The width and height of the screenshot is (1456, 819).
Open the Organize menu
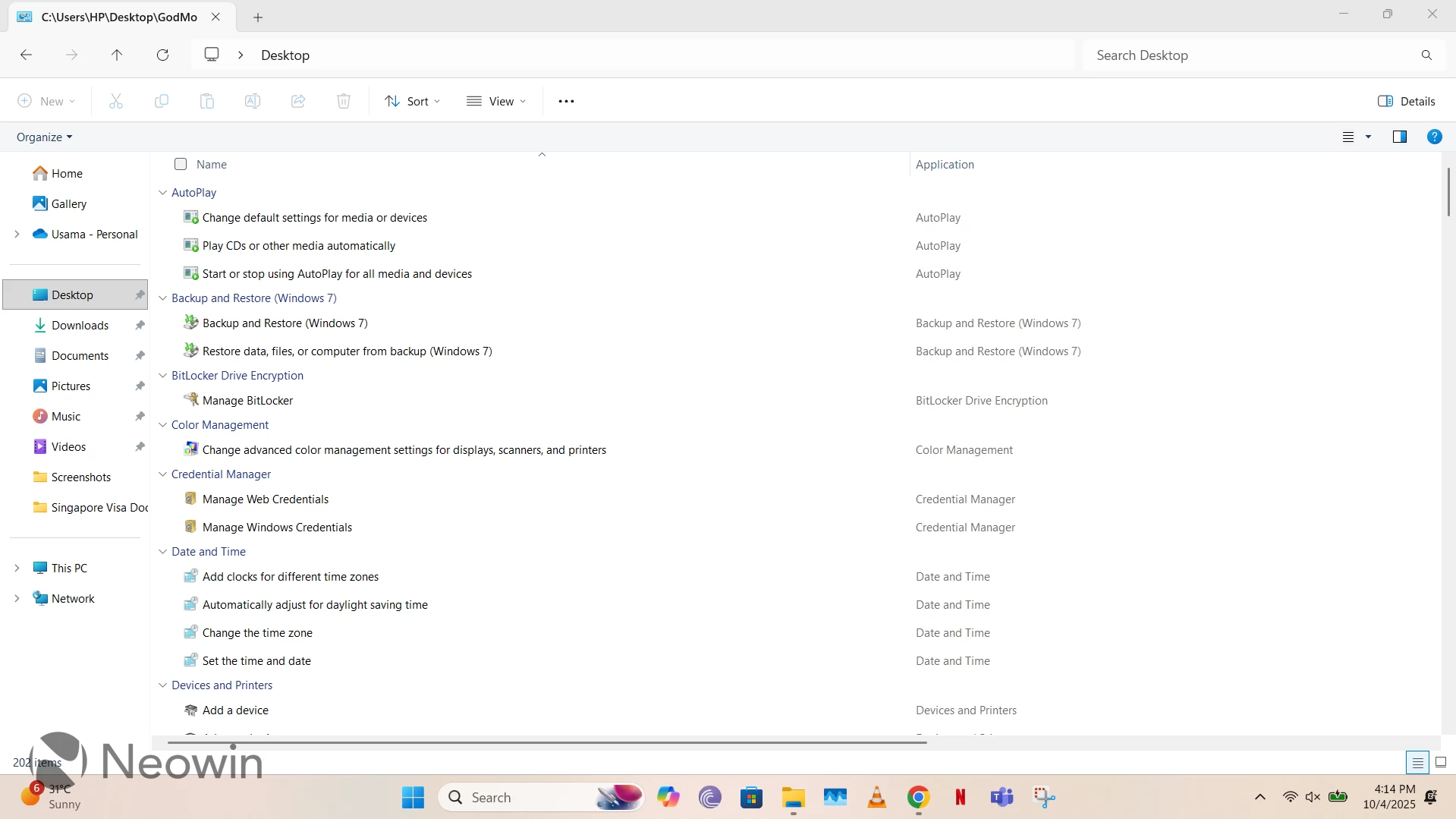point(44,137)
